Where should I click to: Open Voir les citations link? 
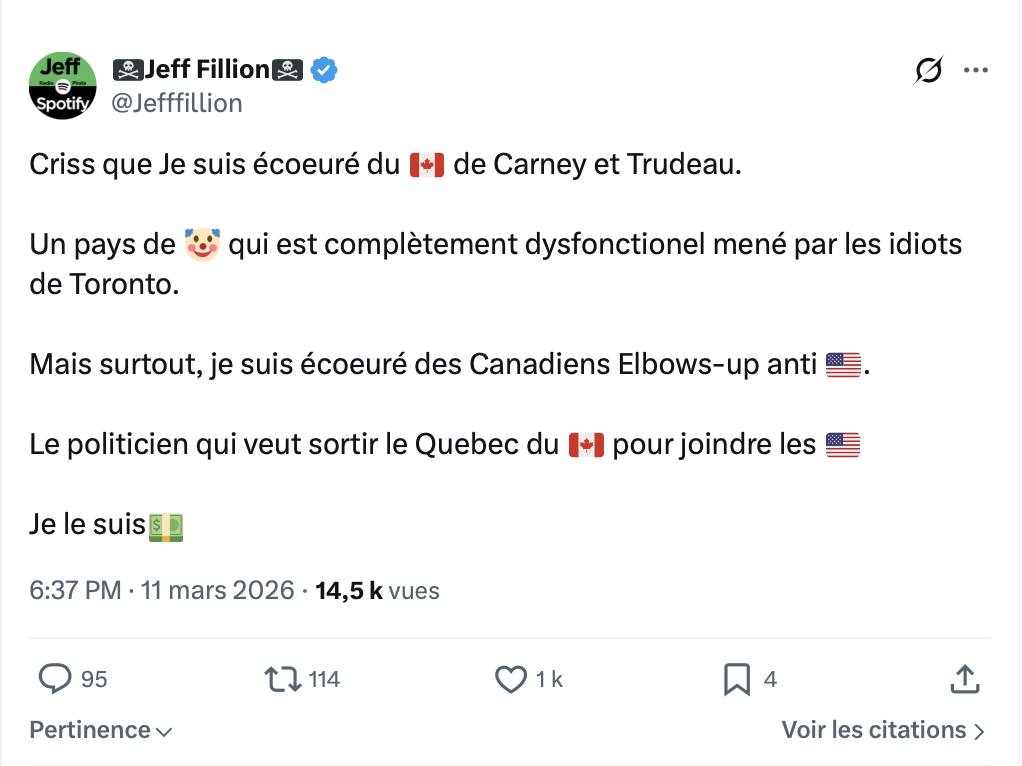click(874, 731)
